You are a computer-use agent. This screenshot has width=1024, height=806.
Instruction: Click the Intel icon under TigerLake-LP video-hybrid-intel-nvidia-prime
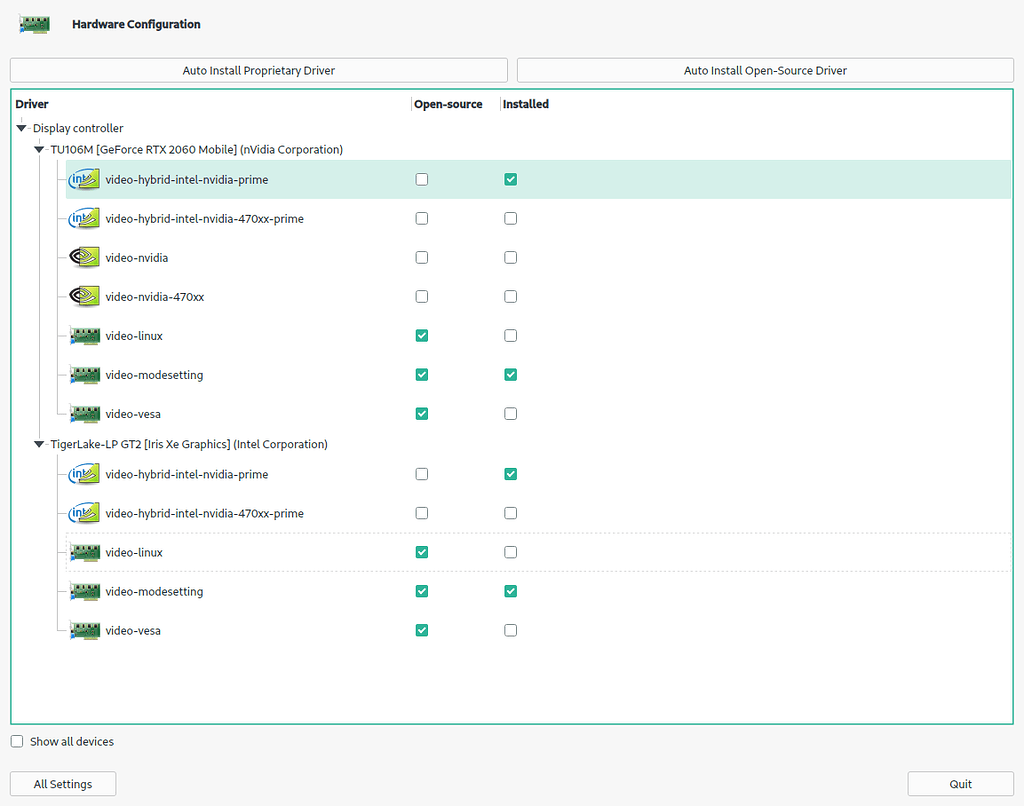tap(84, 474)
